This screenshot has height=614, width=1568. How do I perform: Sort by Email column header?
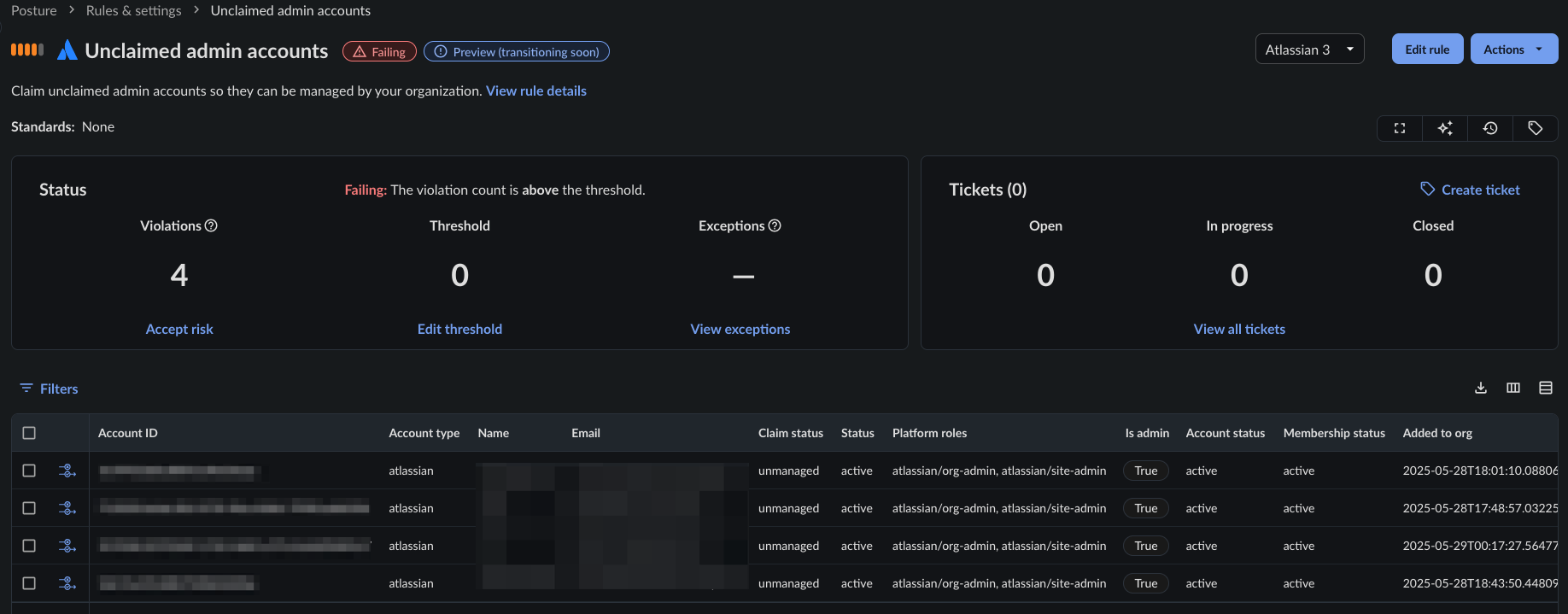click(586, 433)
